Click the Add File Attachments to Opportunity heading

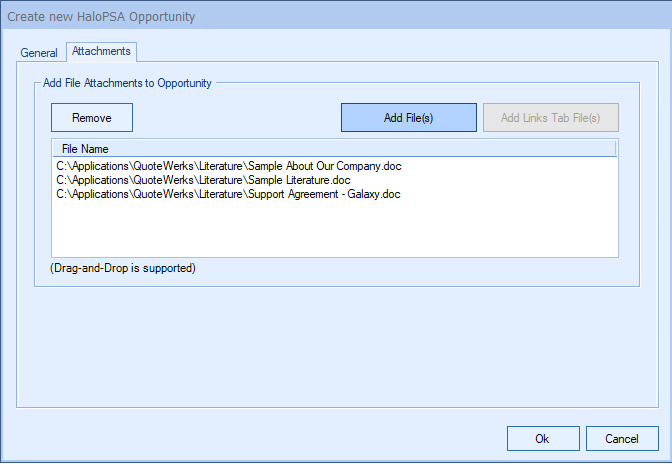tap(127, 83)
